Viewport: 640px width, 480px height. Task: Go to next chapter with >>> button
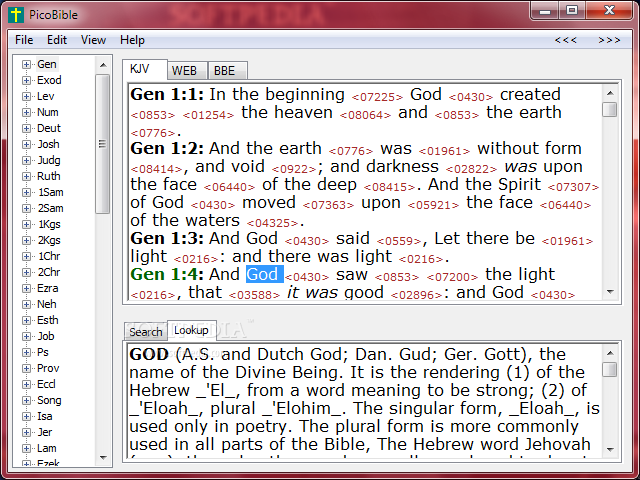[x=609, y=40]
